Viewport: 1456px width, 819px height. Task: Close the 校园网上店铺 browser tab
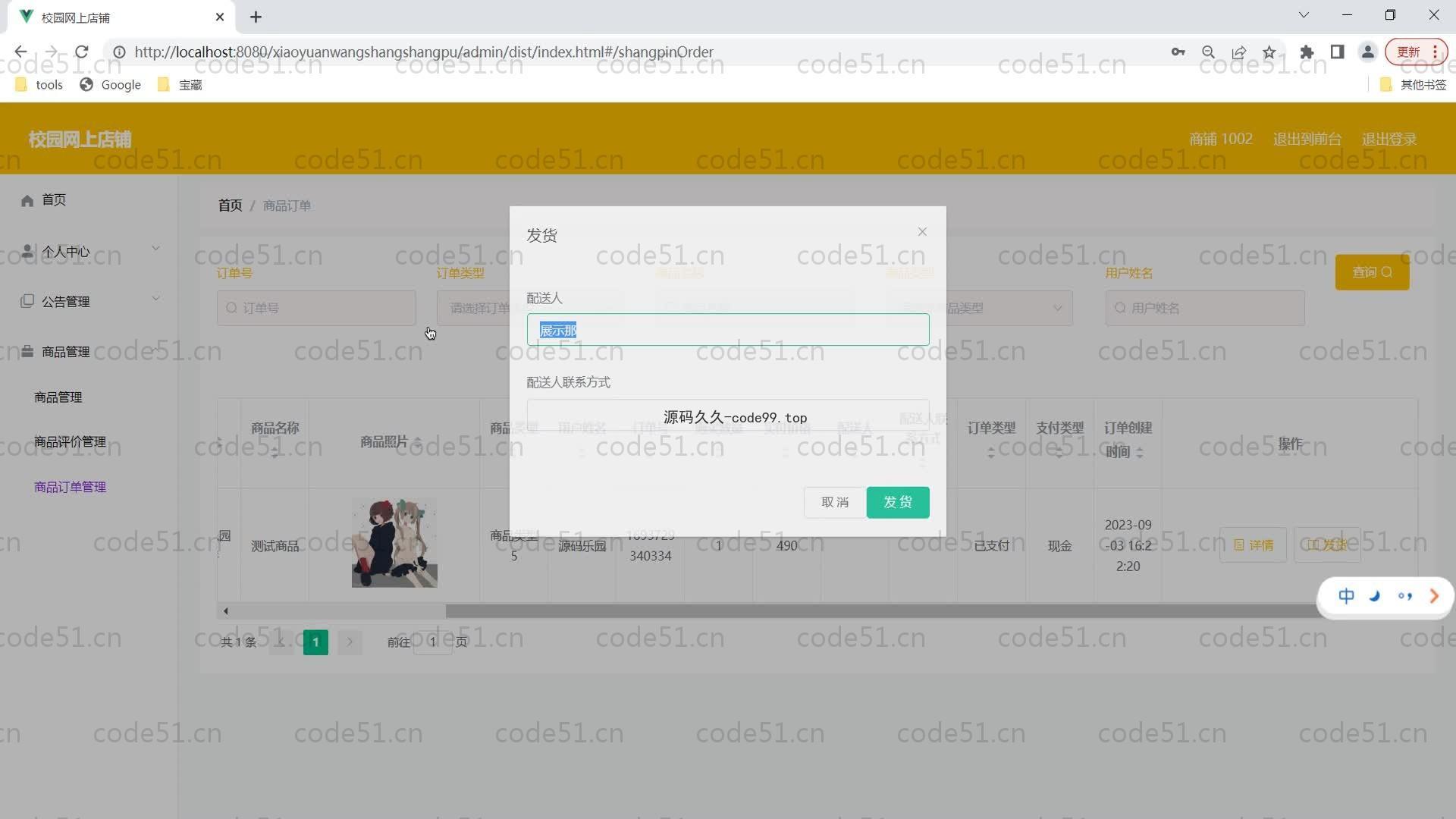[220, 17]
